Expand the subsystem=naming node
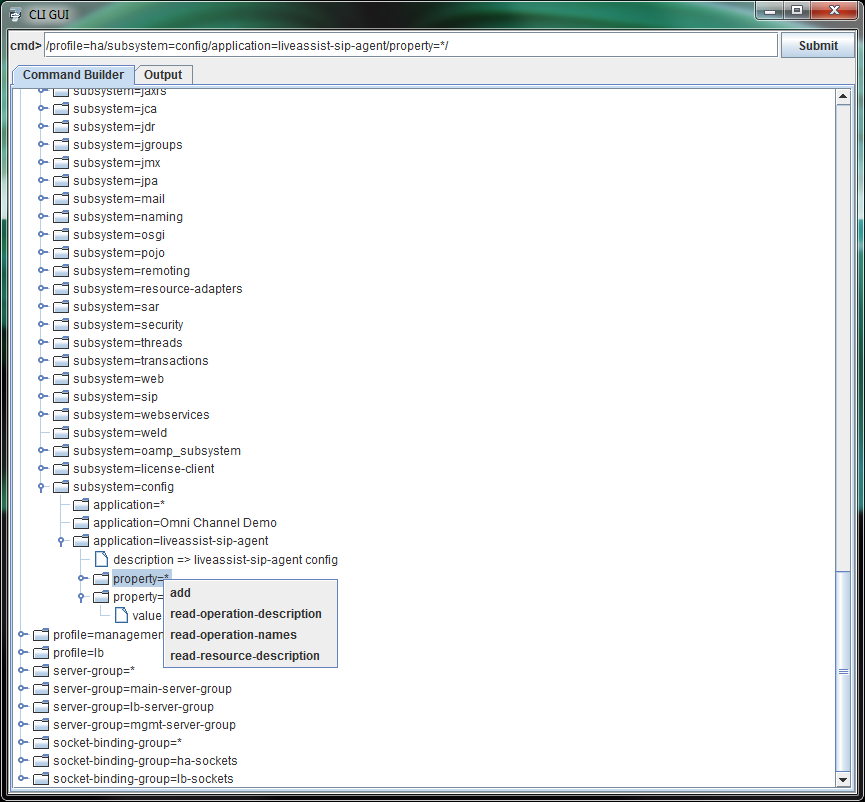The image size is (865, 802). coord(41,216)
